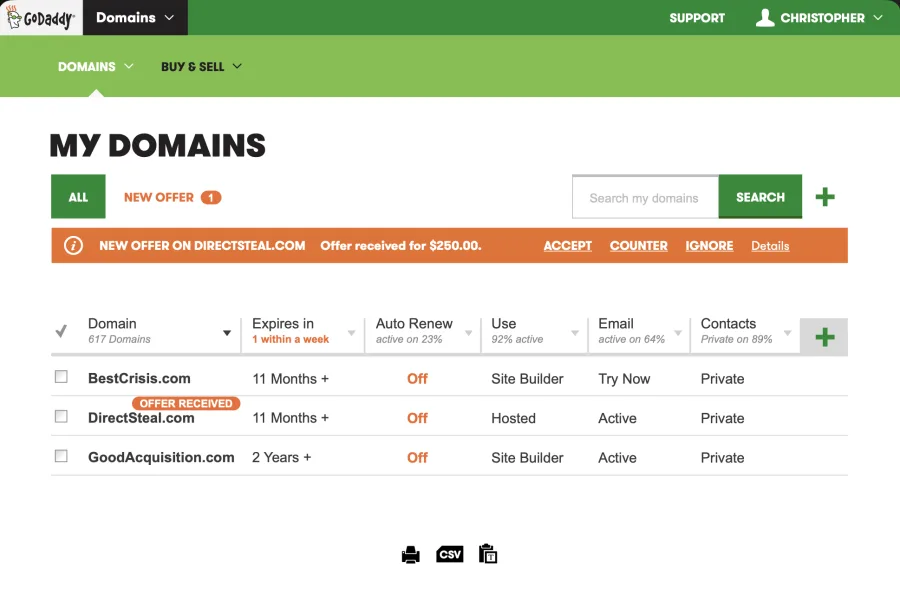This screenshot has height=602, width=900.
Task: Click Site Builder for GoodAcquisition.com
Action: click(527, 458)
